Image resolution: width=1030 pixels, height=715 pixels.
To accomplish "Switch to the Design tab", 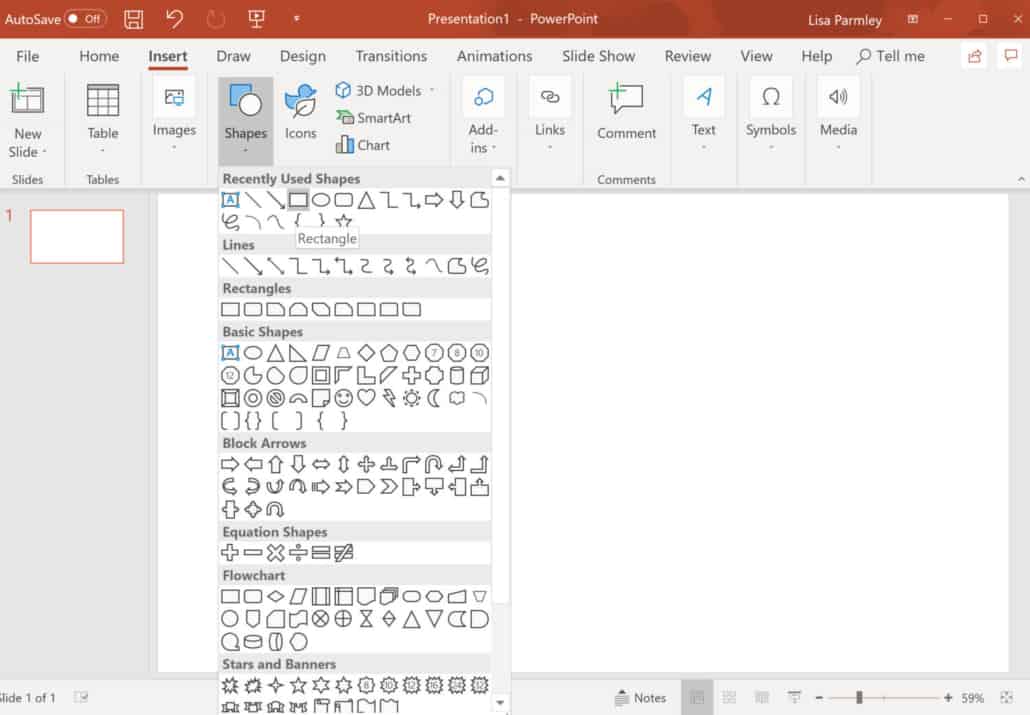I will pos(302,56).
